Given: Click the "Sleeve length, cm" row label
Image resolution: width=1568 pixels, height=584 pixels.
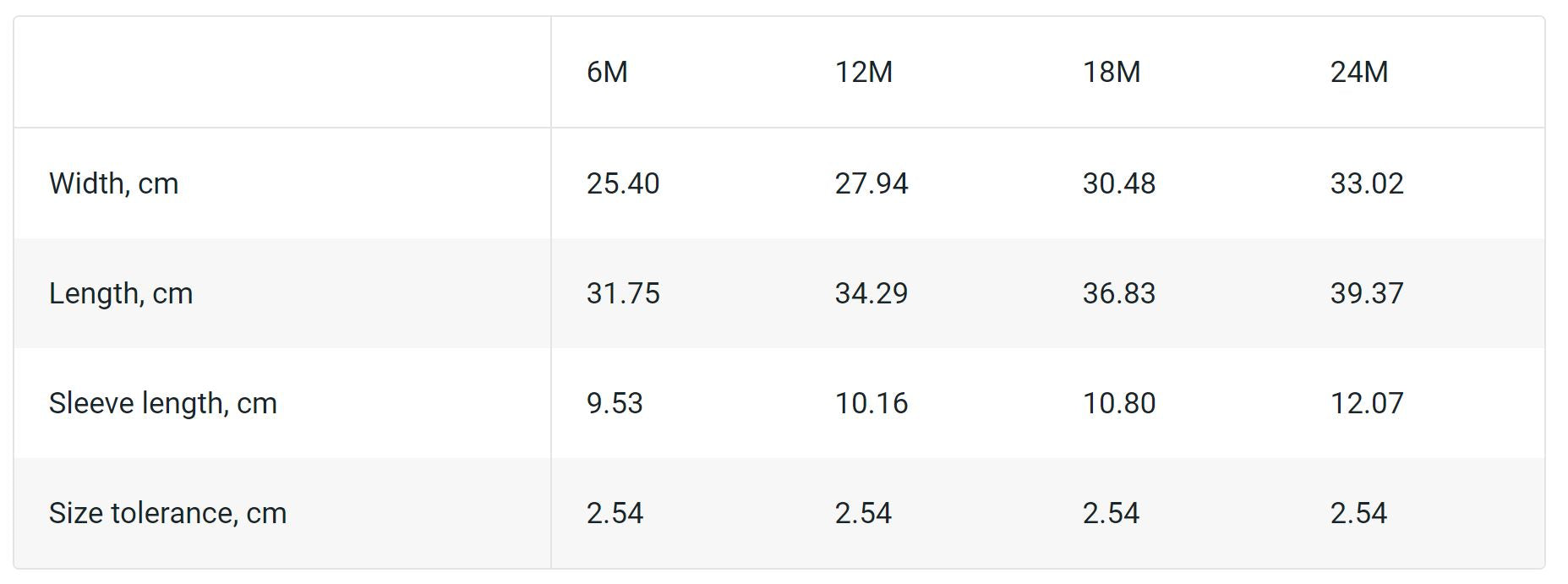Looking at the screenshot, I should [x=163, y=404].
